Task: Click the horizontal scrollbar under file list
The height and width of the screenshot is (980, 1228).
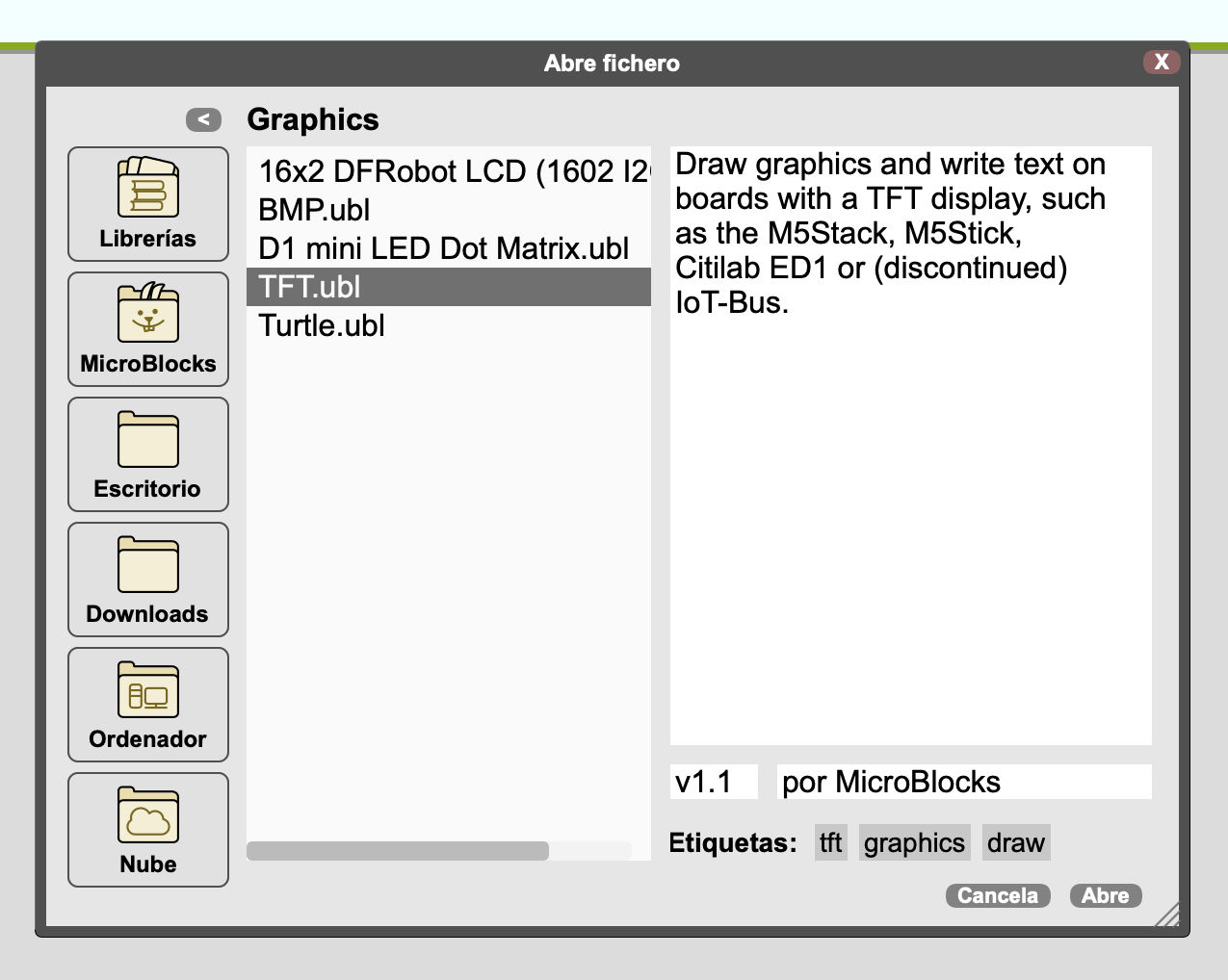Action: coord(398,851)
